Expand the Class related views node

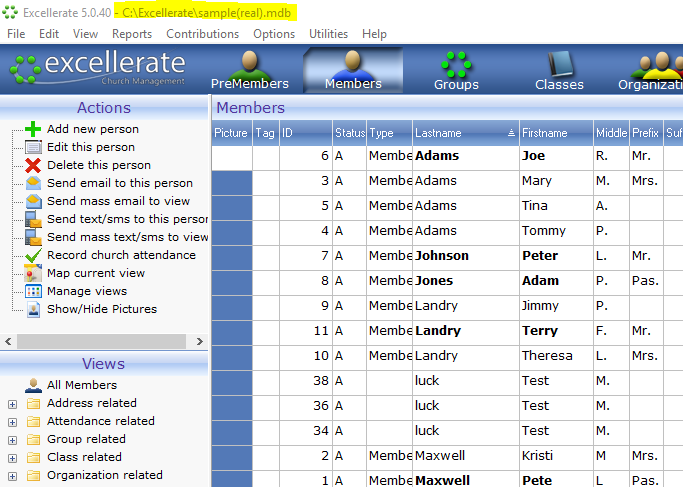point(13,458)
